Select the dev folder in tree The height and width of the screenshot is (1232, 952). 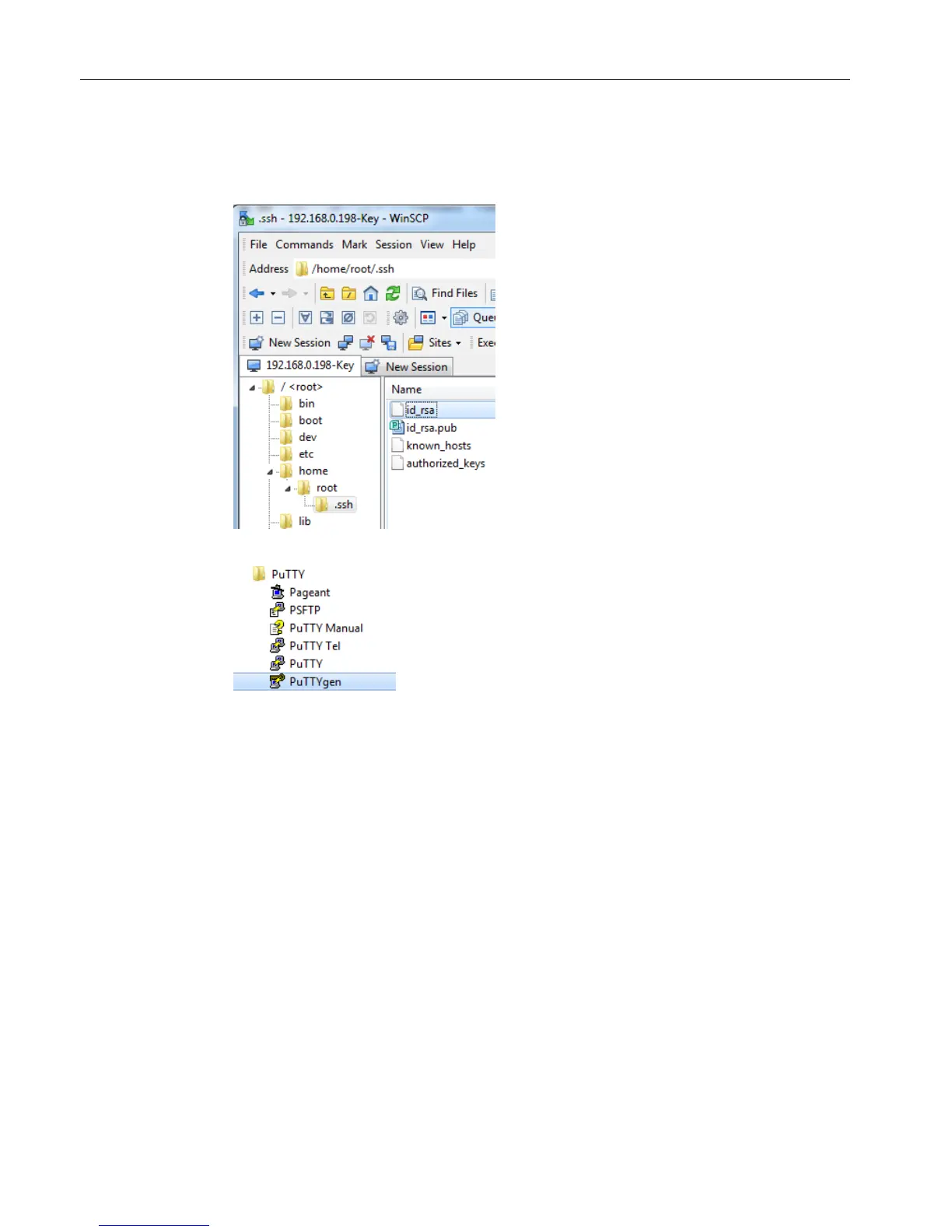point(298,437)
